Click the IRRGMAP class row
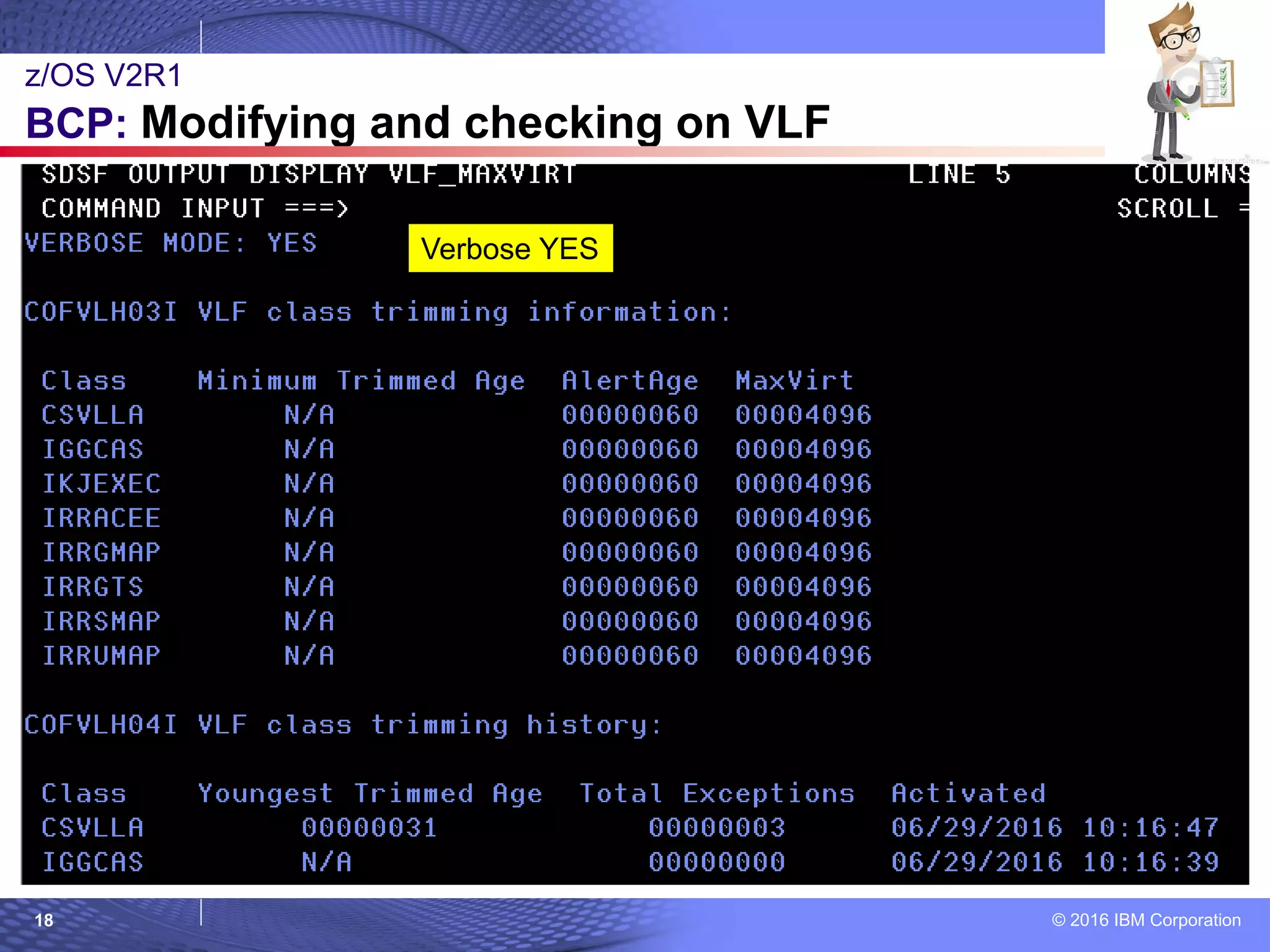The width and height of the screenshot is (1270, 952). (x=456, y=552)
